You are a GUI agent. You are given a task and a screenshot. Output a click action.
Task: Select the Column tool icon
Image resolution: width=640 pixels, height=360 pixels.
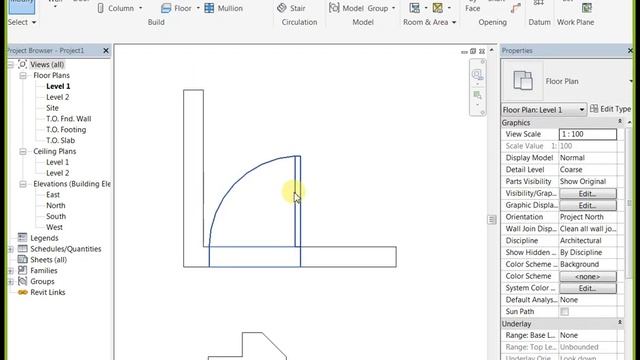[100, 8]
